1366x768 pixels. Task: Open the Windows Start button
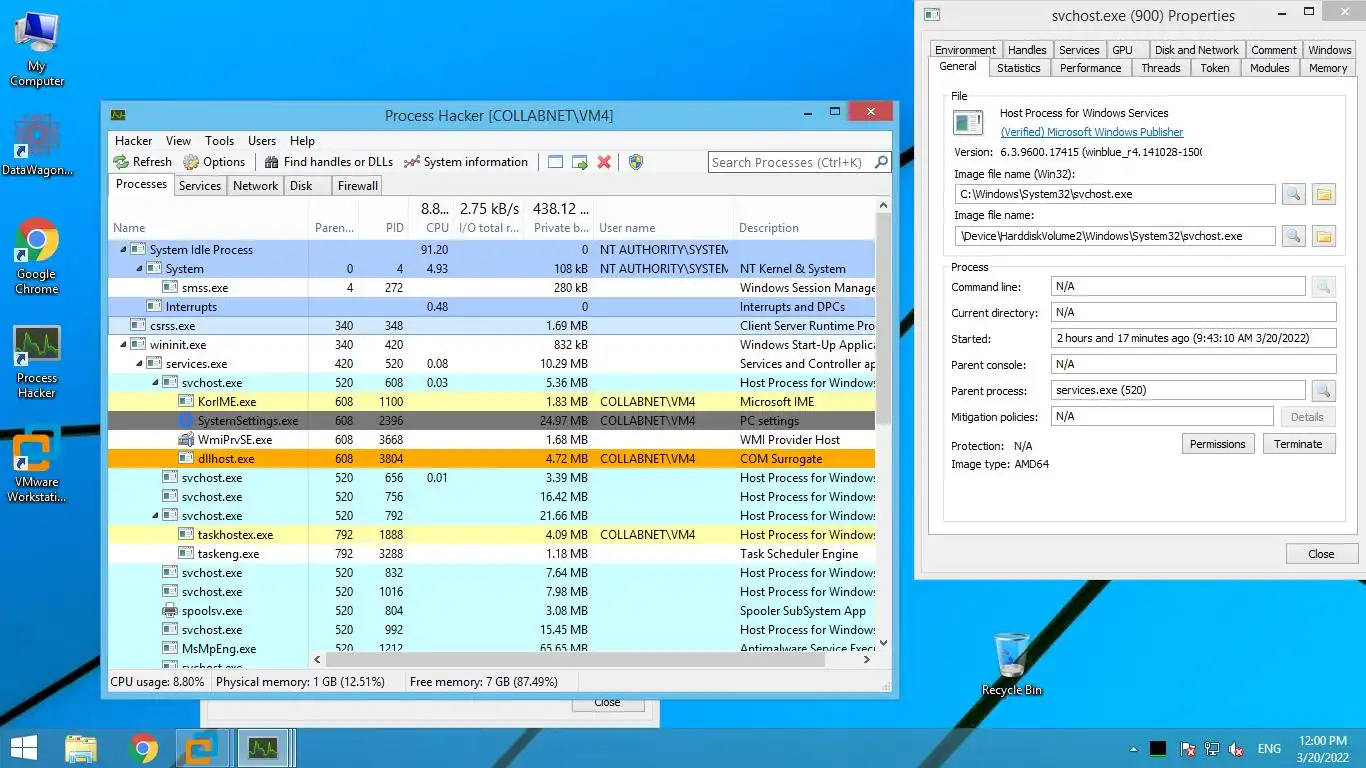pyautogui.click(x=24, y=748)
